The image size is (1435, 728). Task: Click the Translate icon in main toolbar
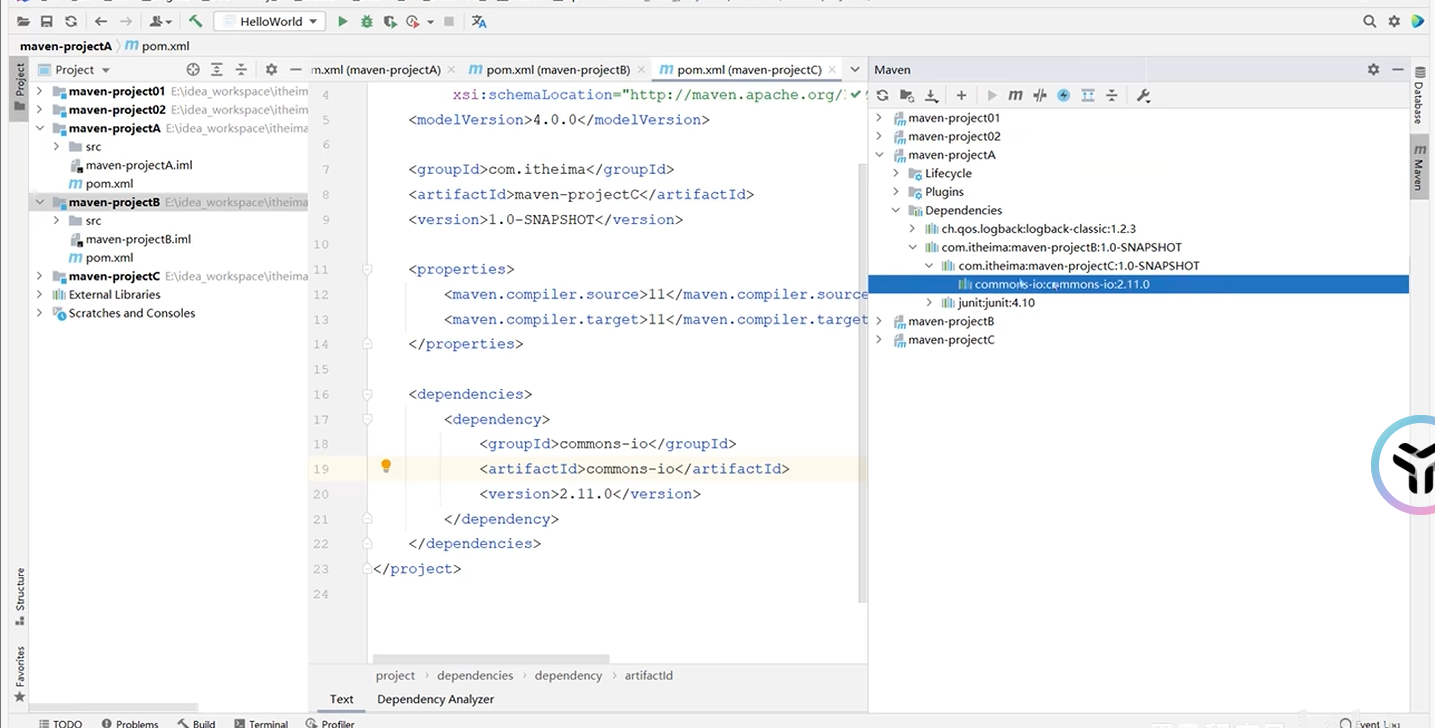pyautogui.click(x=479, y=21)
